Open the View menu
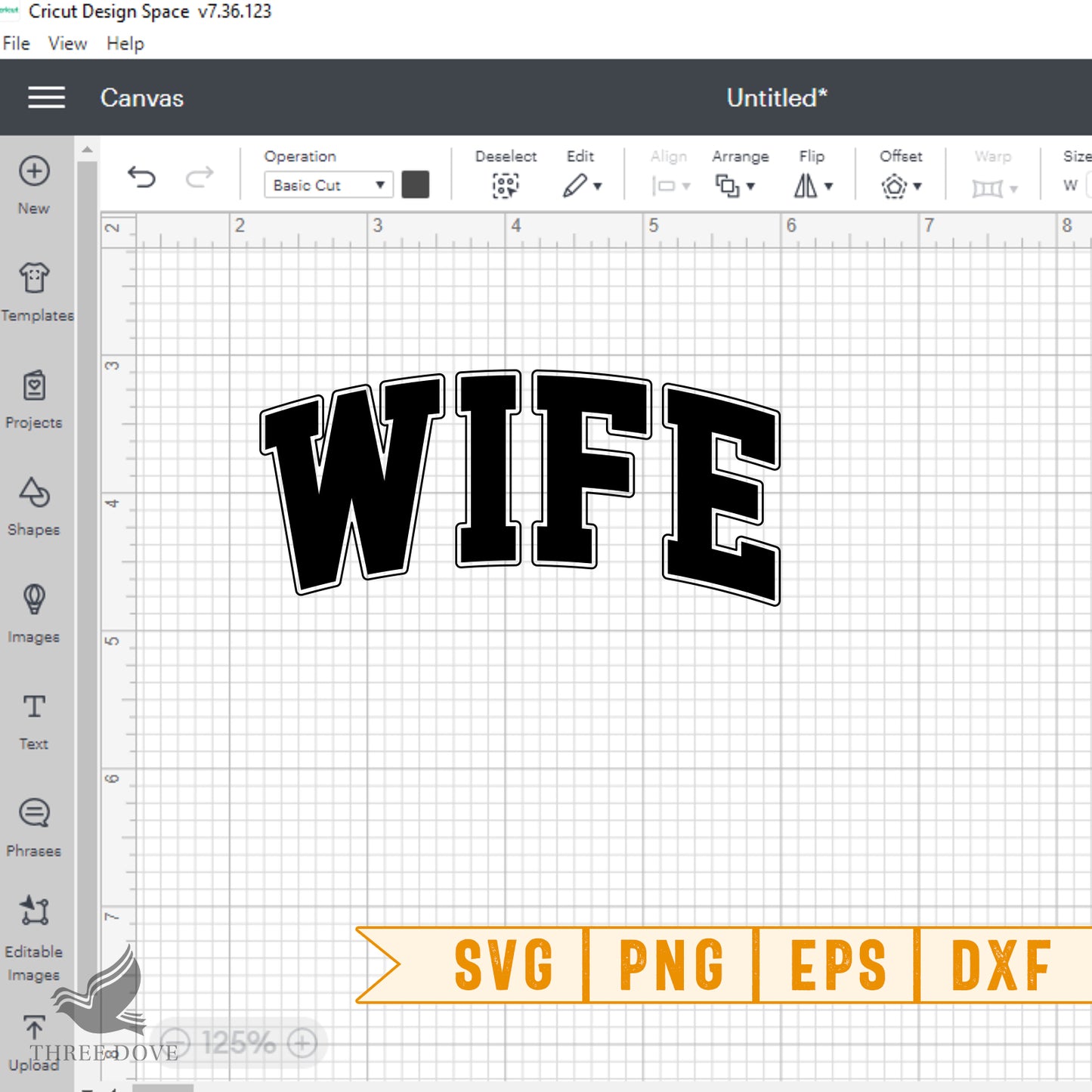This screenshot has height=1092, width=1092. pyautogui.click(x=68, y=44)
